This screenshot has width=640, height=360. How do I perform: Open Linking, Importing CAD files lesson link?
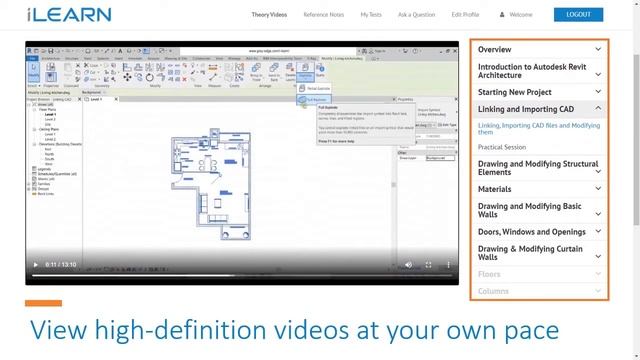pyautogui.click(x=539, y=129)
